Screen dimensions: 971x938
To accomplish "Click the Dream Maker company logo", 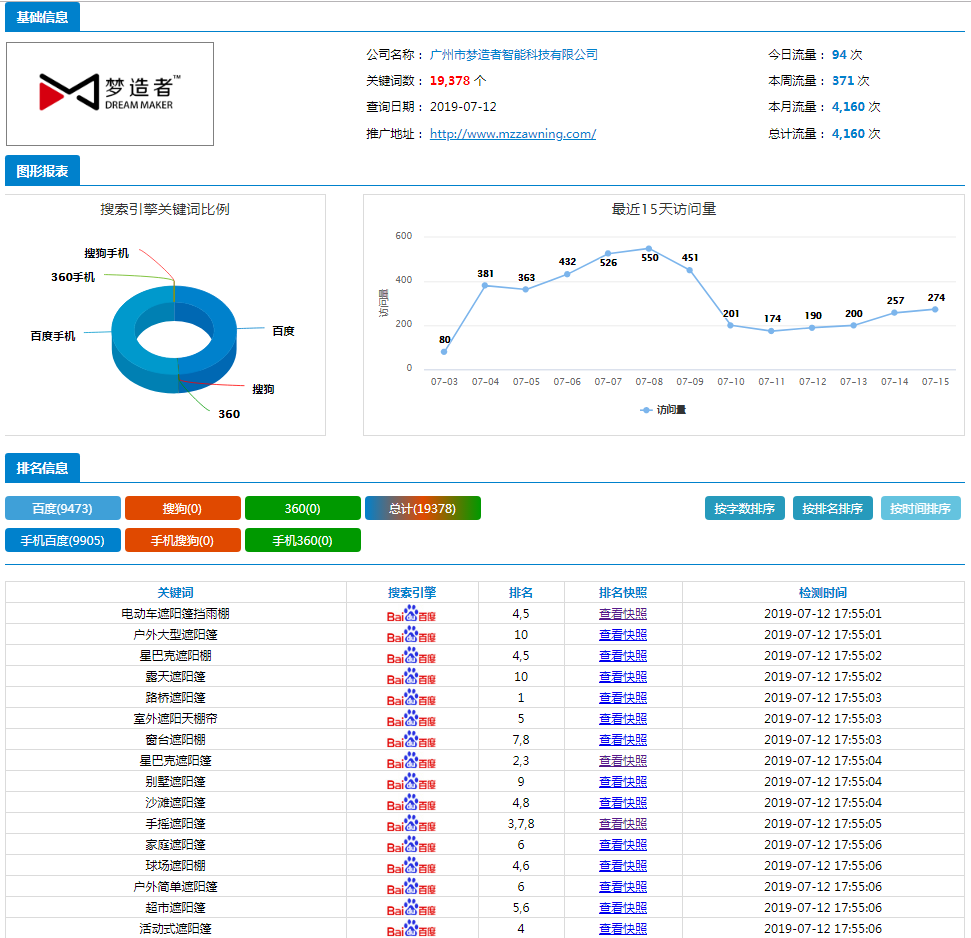I will [x=110, y=93].
